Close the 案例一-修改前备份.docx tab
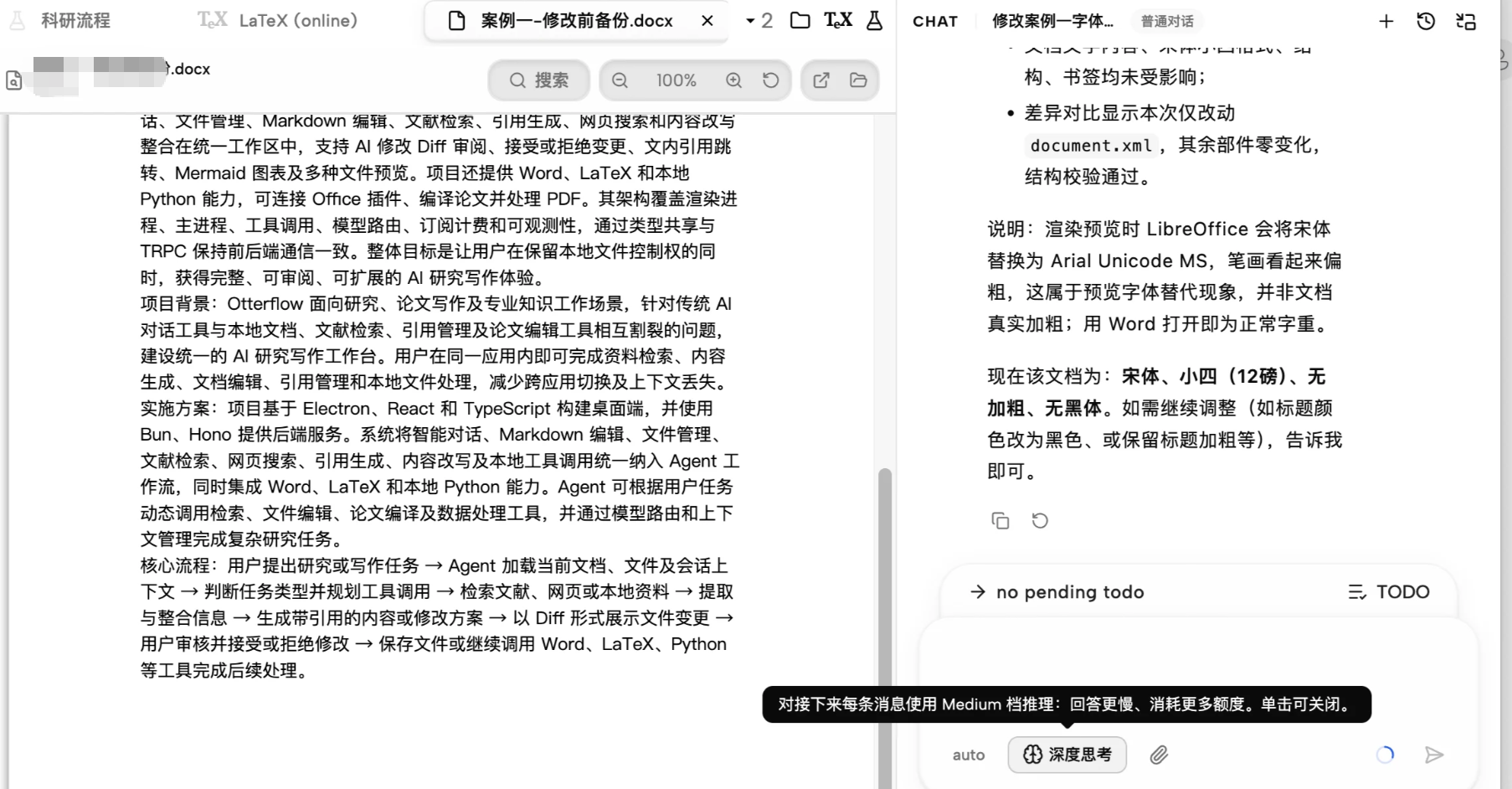 [x=707, y=21]
